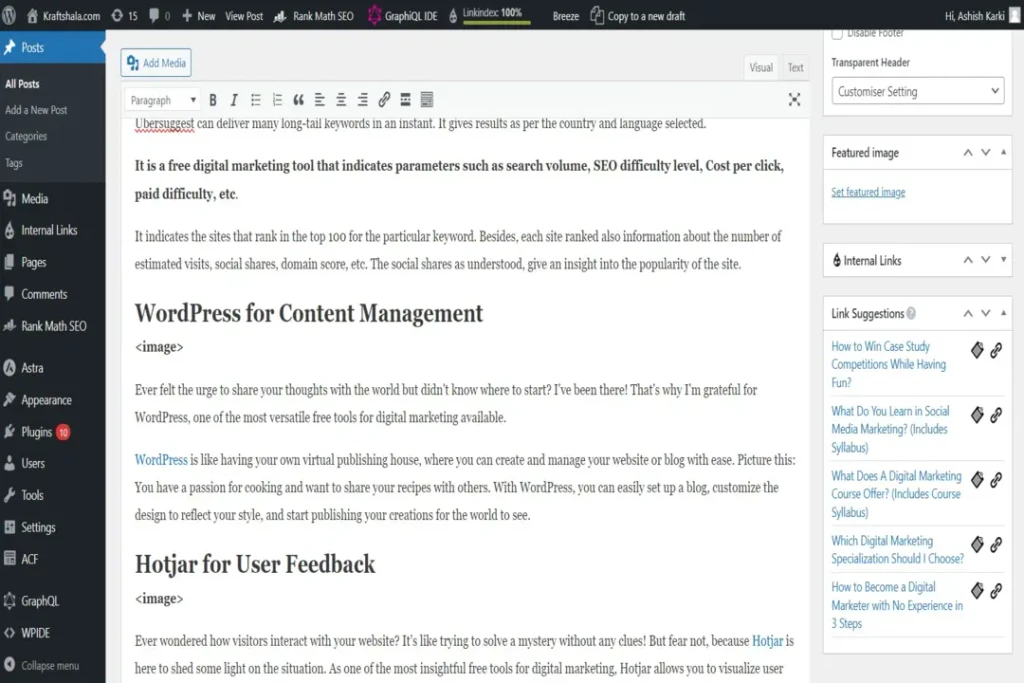Click Set featured image link
Screen dimensions: 1024x683
coord(868,192)
